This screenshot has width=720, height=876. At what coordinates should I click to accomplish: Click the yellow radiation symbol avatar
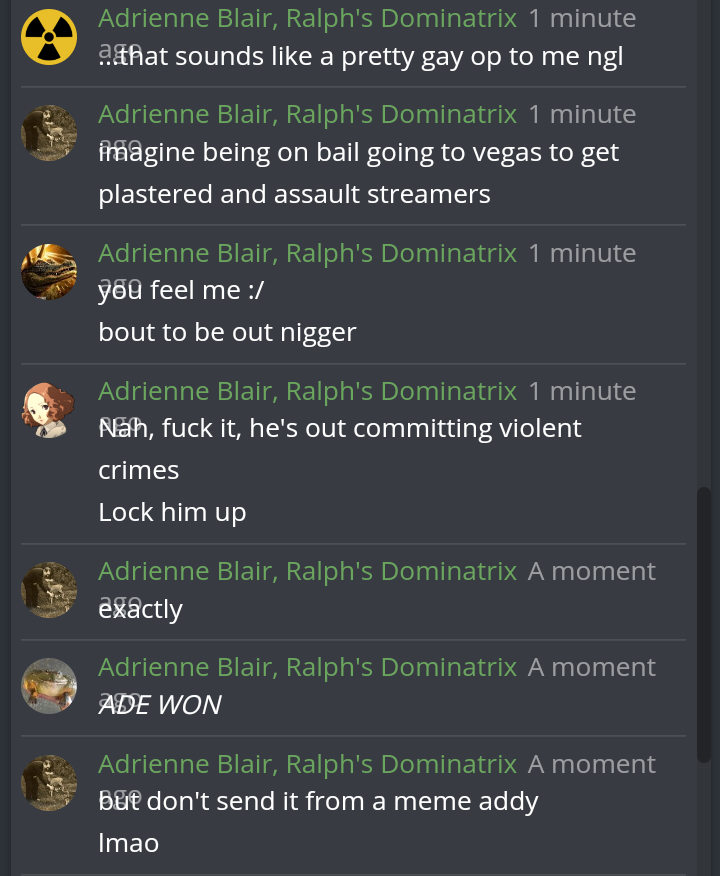[x=49, y=37]
